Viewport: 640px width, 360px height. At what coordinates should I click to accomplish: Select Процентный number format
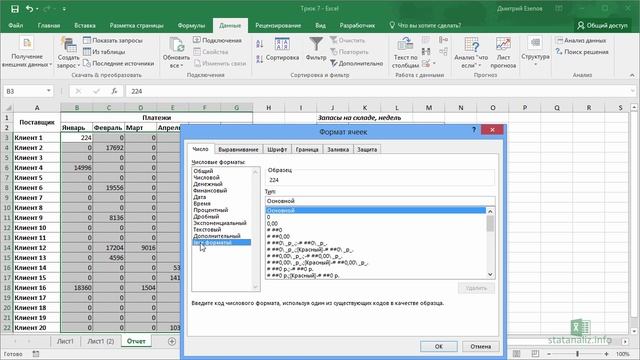[211, 210]
